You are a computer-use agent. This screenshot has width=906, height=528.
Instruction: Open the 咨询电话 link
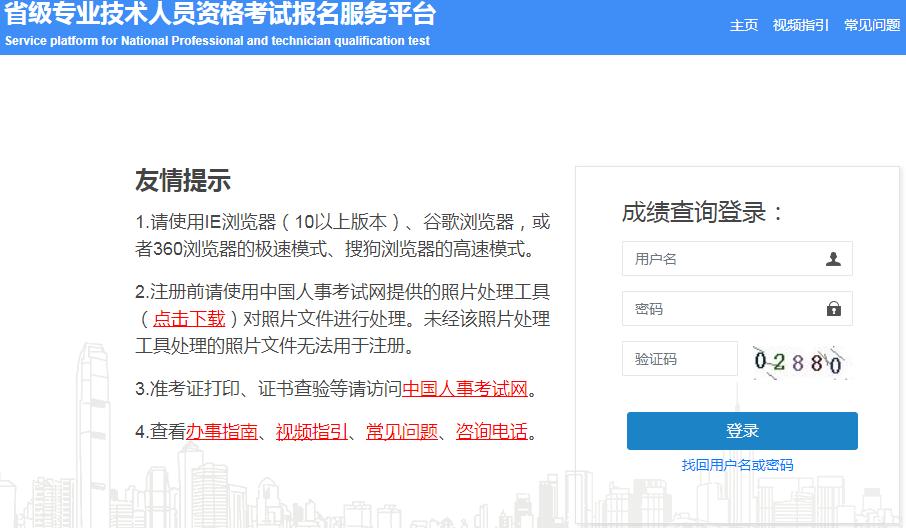492,432
